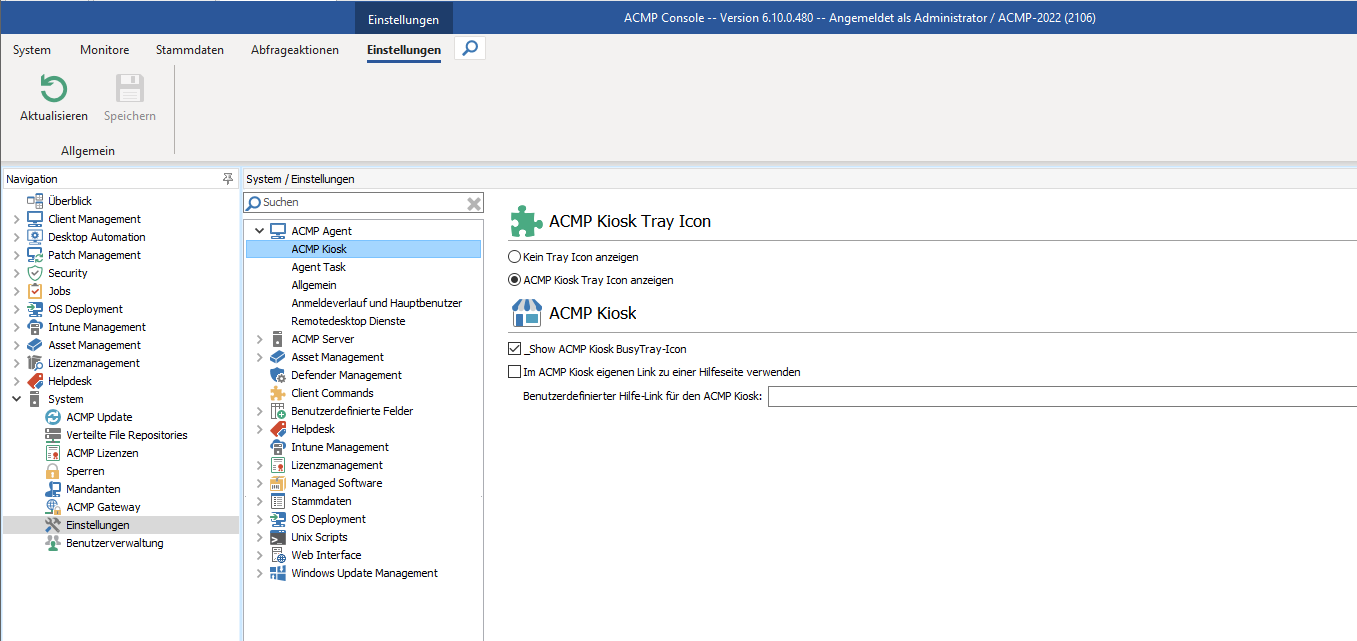Image resolution: width=1357 pixels, height=641 pixels.
Task: Expand Asset Management in settings tree
Action: [x=260, y=357]
